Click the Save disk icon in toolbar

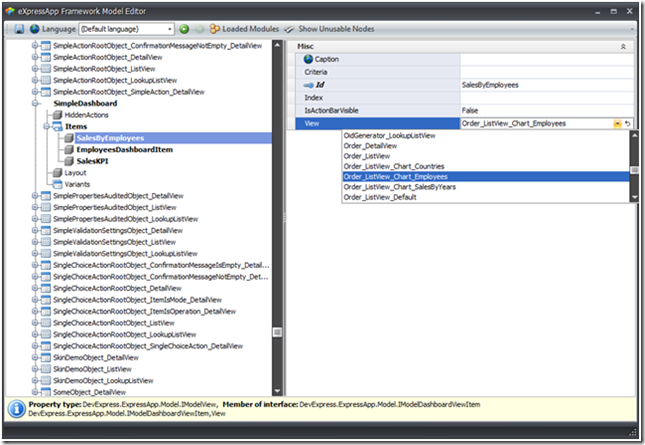(x=19, y=29)
